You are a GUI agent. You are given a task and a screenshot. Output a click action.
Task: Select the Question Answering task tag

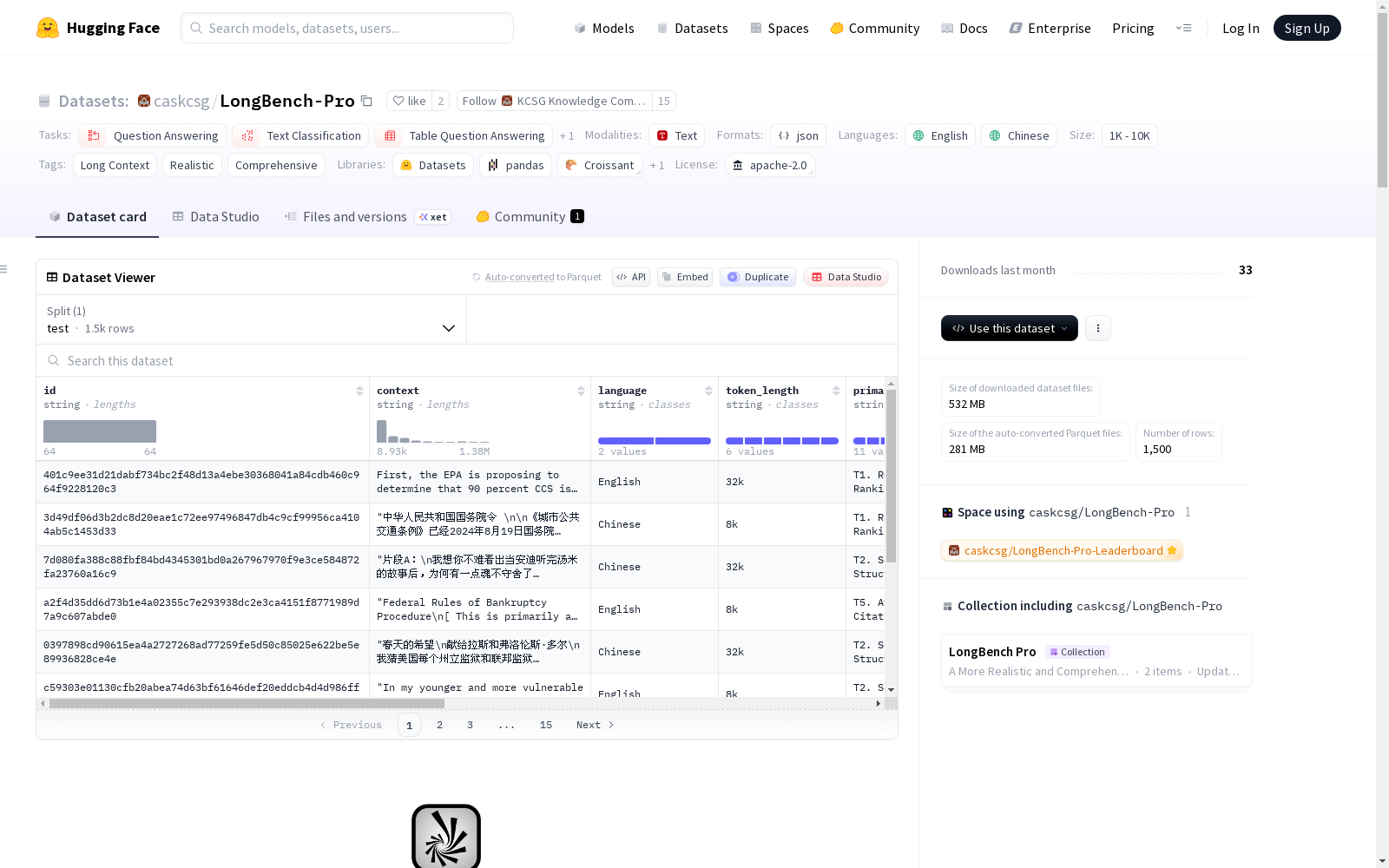tap(153, 135)
